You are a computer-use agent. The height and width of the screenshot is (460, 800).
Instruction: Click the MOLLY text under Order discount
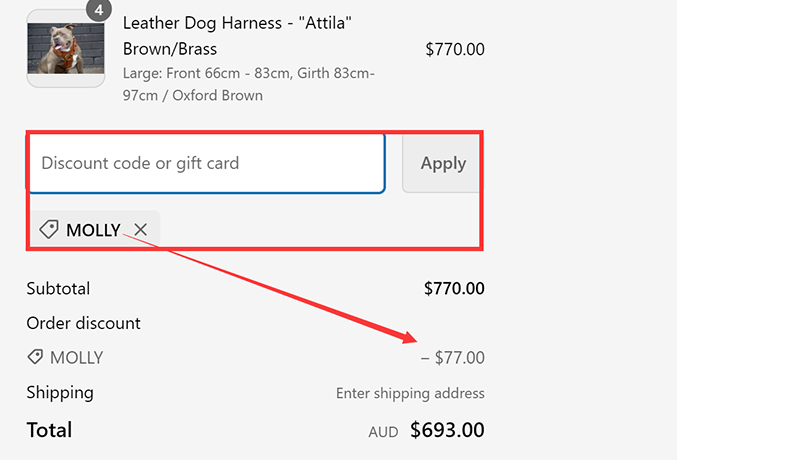pos(76,358)
